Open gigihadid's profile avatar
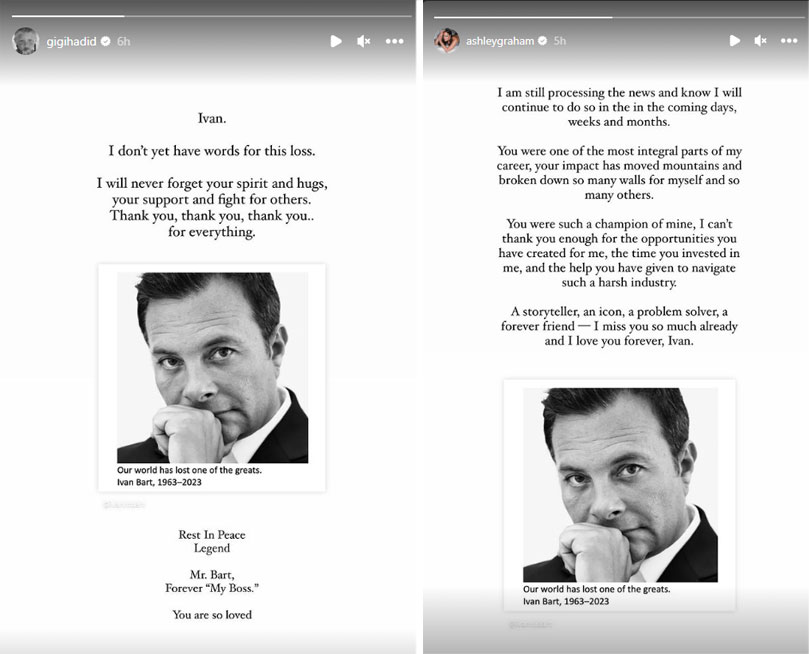Image resolution: width=809 pixels, height=654 pixels. [25, 41]
